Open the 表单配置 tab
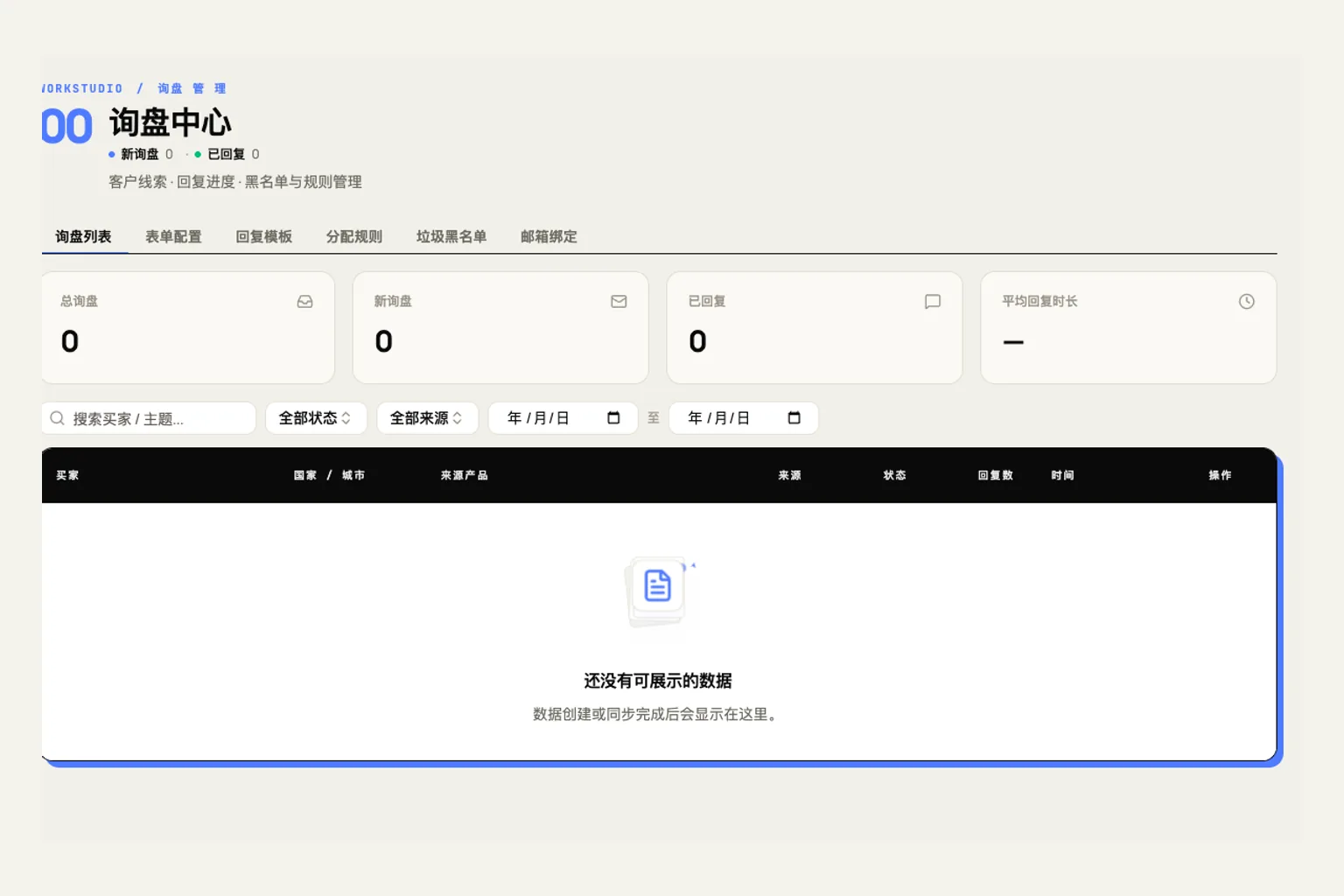The height and width of the screenshot is (896, 1344). pyautogui.click(x=173, y=237)
